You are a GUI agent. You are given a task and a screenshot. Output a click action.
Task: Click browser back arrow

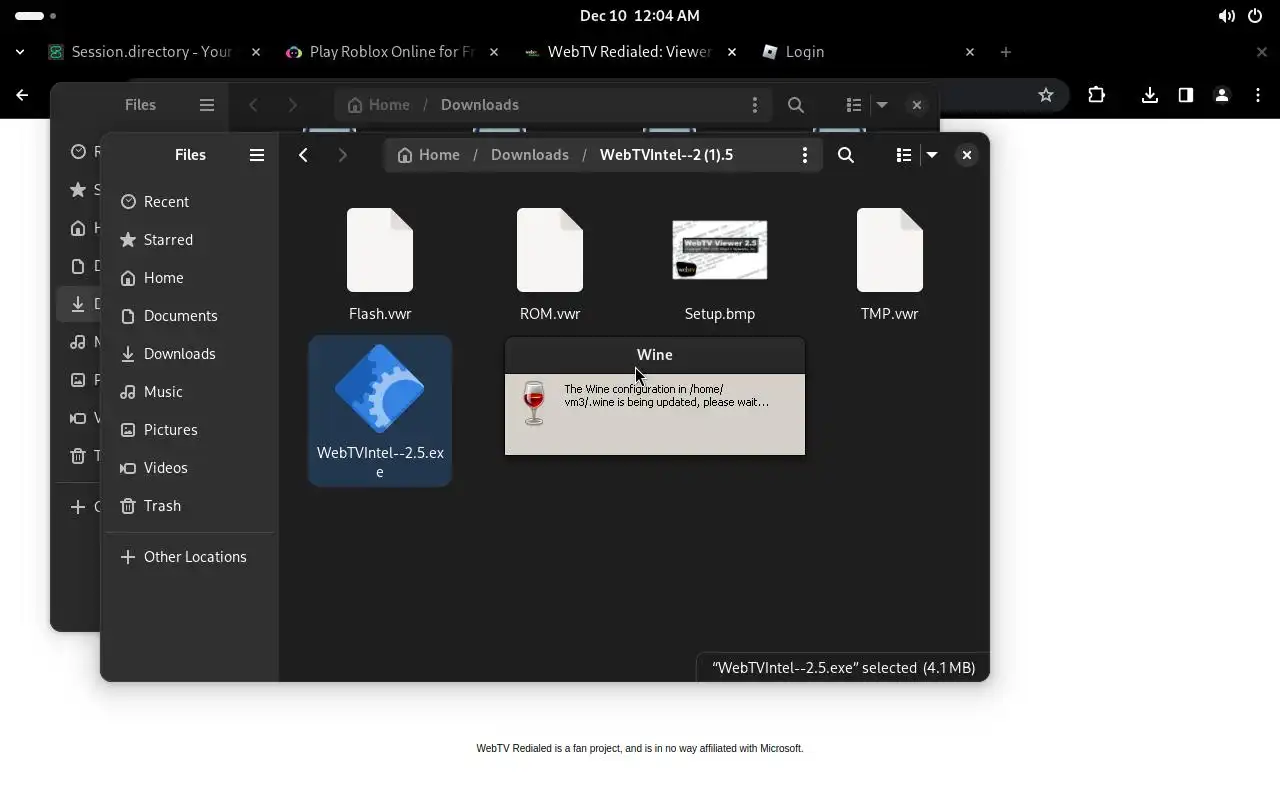click(23, 95)
